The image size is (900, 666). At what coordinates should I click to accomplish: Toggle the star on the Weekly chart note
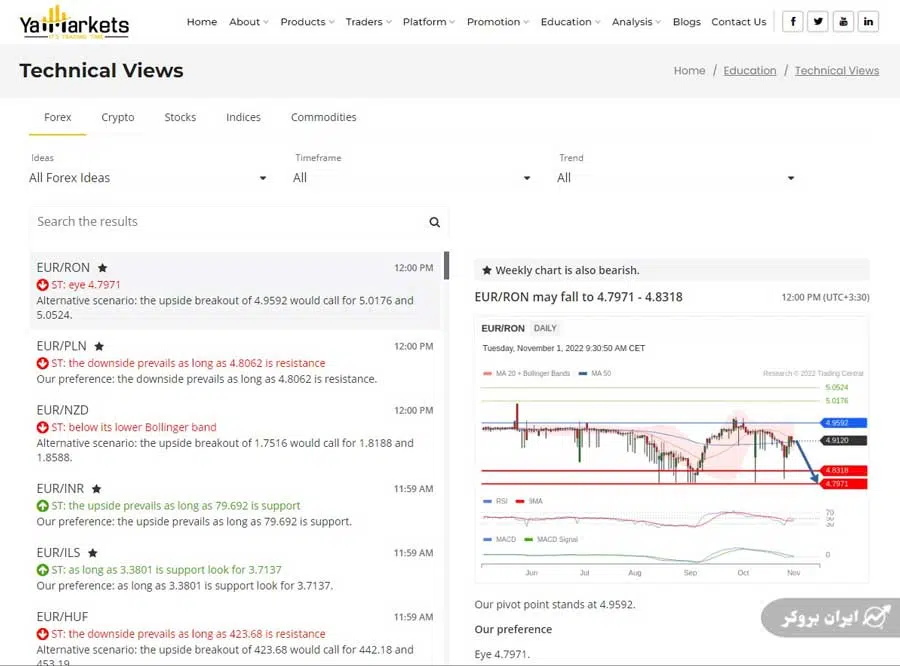click(485, 269)
